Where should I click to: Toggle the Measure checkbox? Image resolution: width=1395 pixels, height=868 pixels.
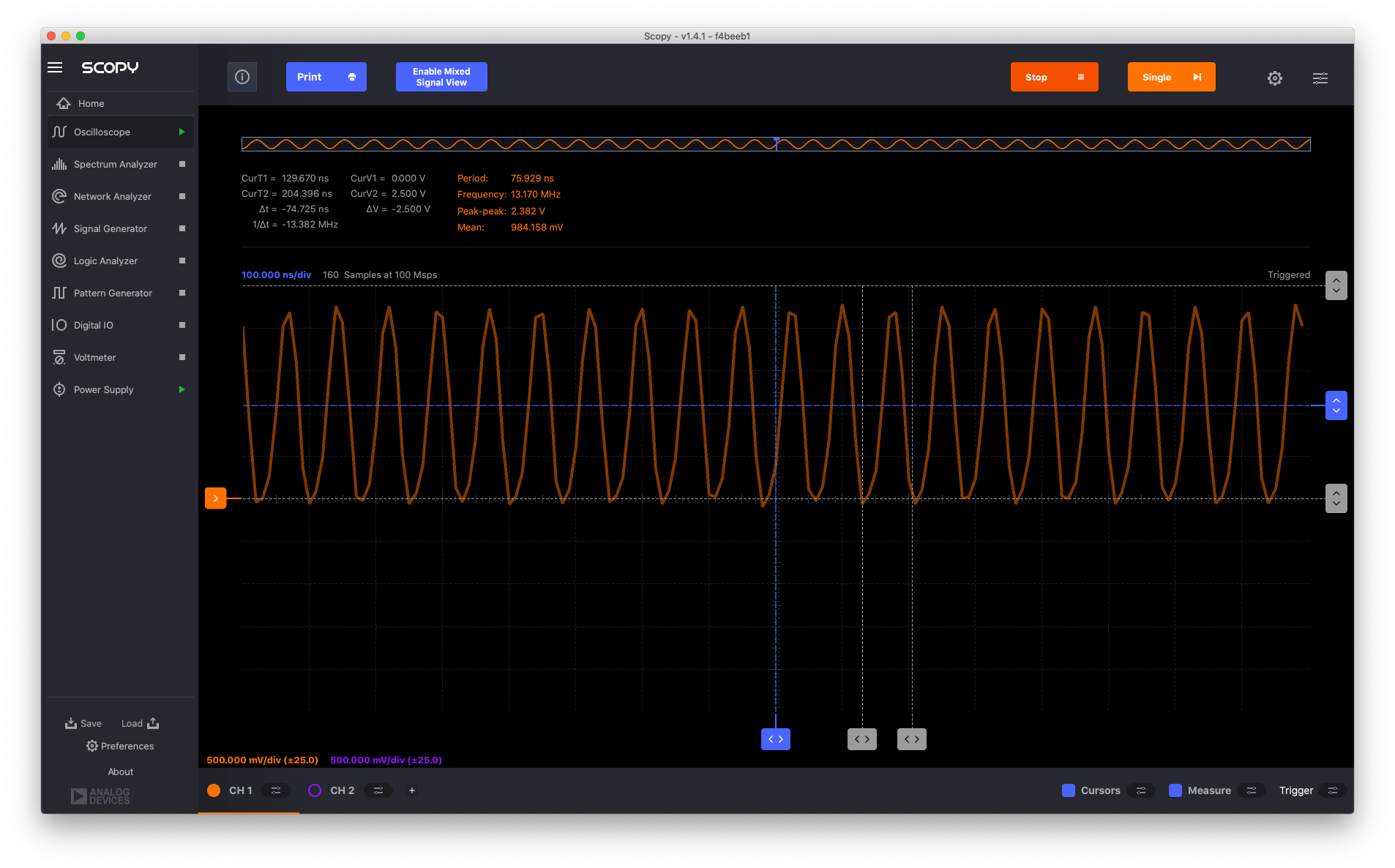[x=1175, y=790]
